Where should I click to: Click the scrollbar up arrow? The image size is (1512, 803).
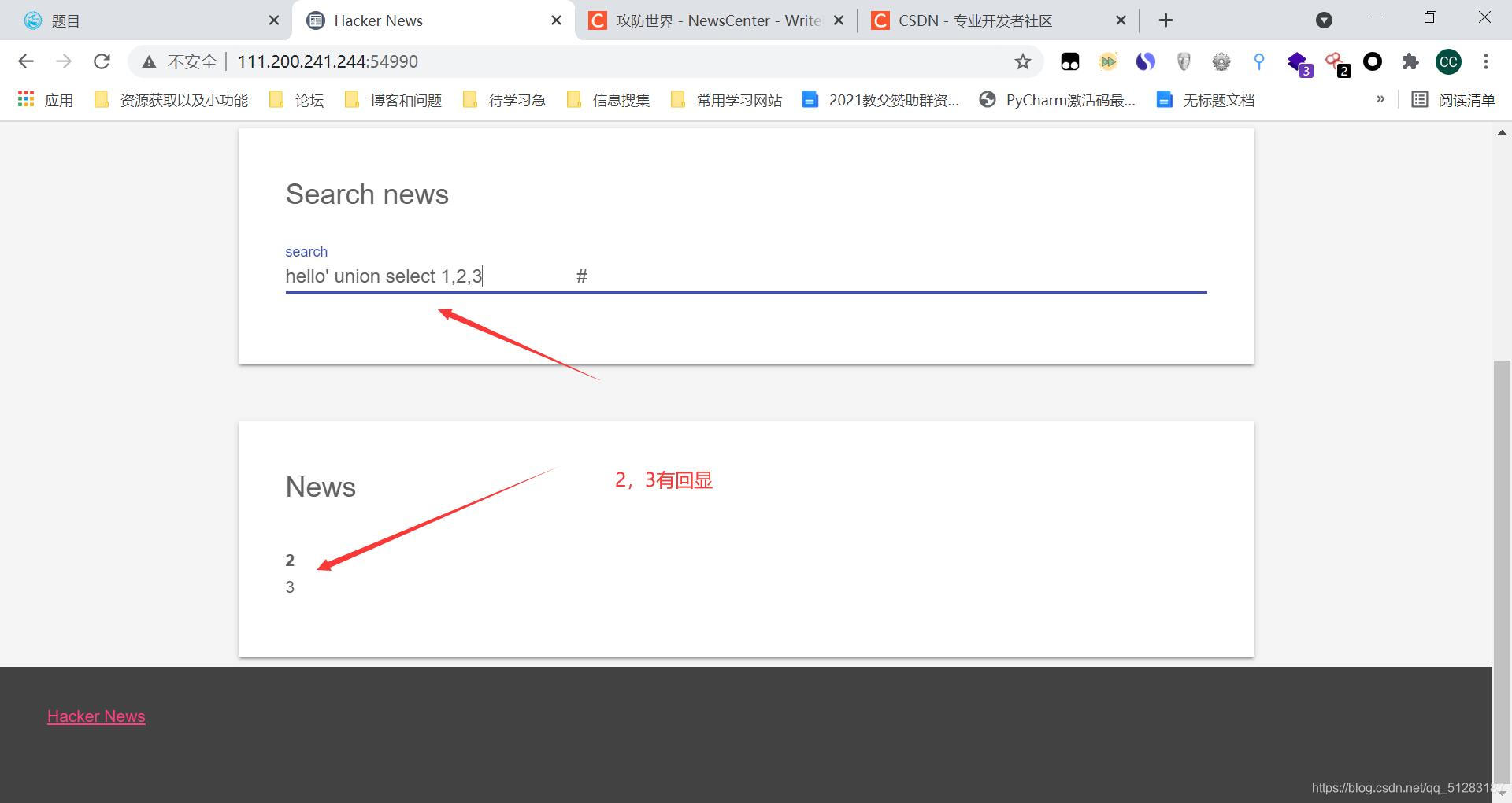1502,132
